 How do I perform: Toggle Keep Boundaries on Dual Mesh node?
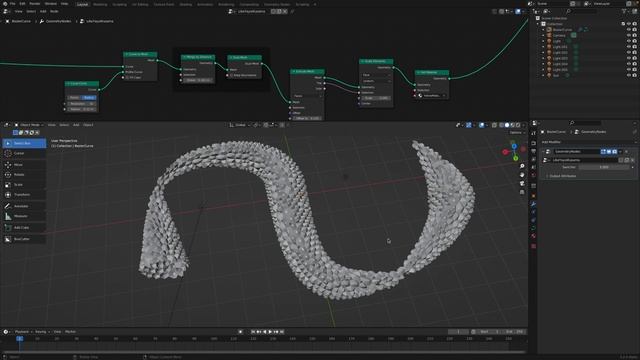(x=232, y=75)
